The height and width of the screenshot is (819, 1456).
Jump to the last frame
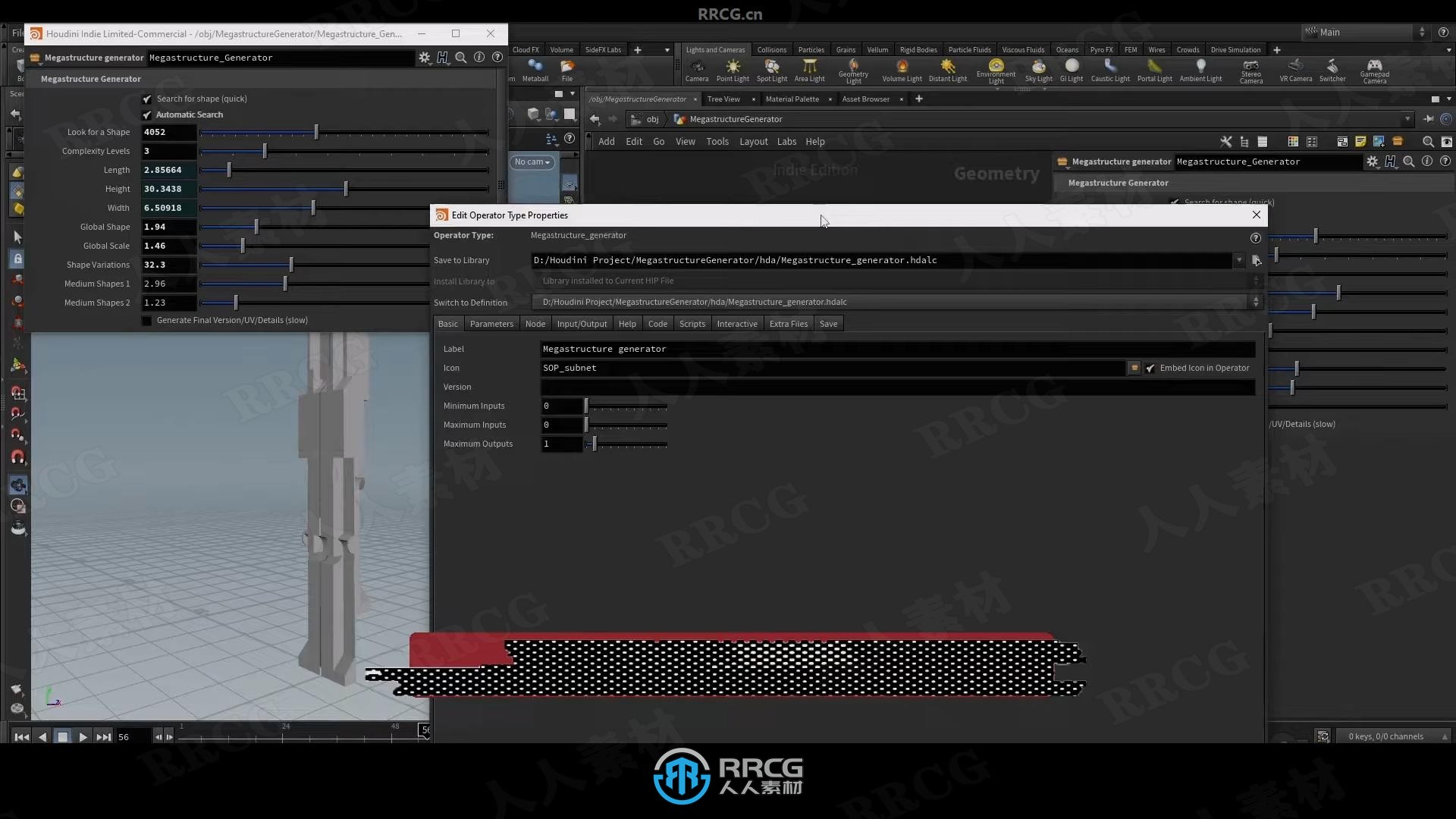(104, 736)
